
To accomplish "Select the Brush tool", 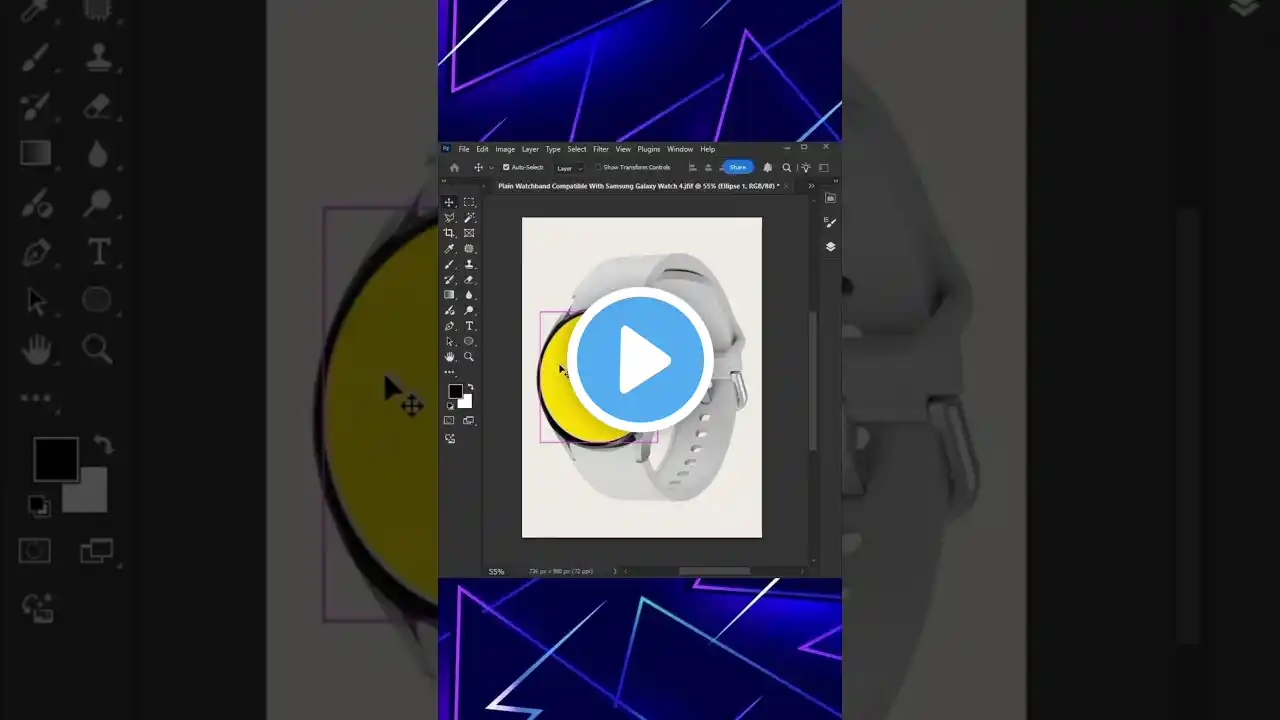I will tap(450, 264).
